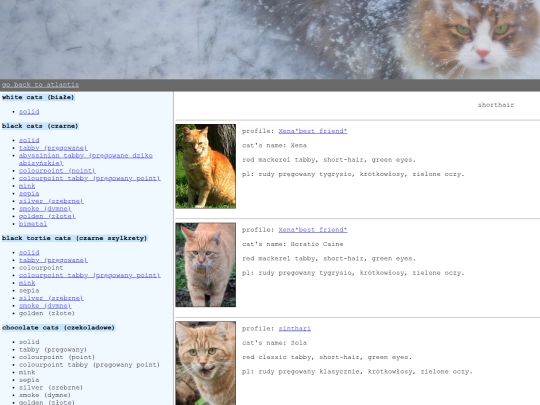Click 'mink' under chocolate cats
Screen dimensions: 540x405
27,372
